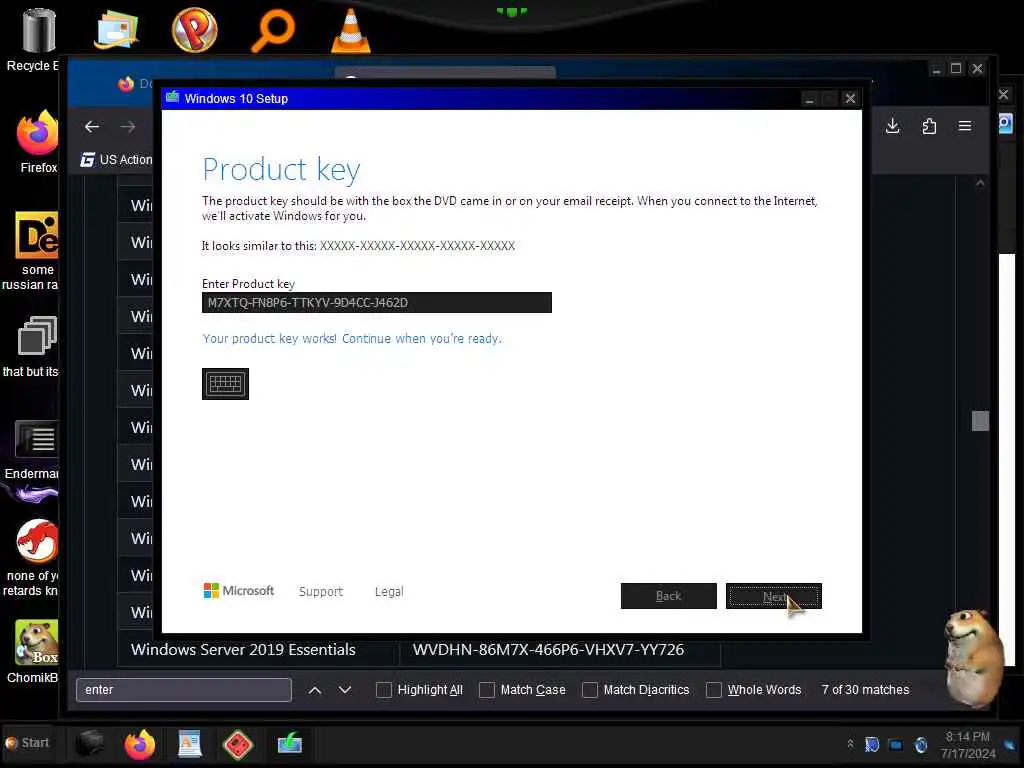The image size is (1024, 768).
Task: Enable Whole Words checkbox
Action: pyautogui.click(x=714, y=690)
